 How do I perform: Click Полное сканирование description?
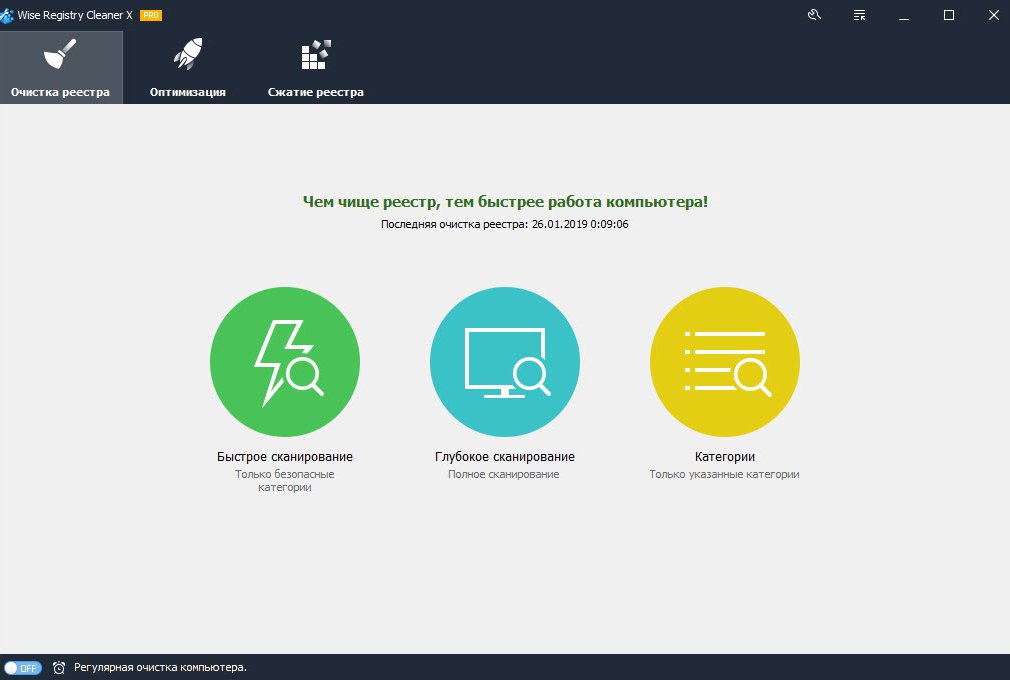click(504, 474)
